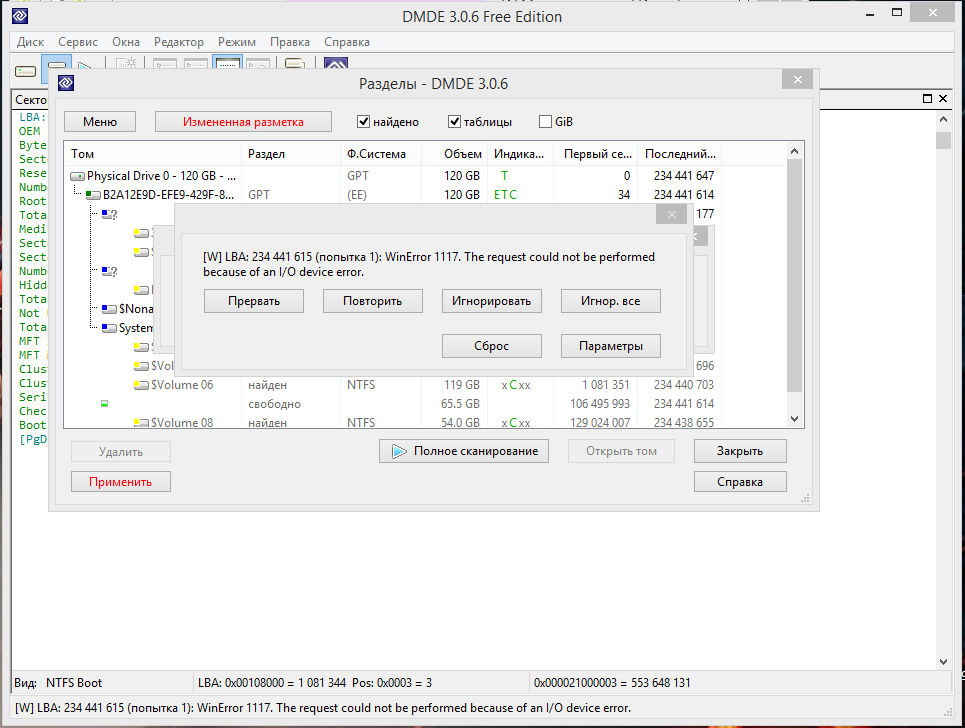Screen dimensions: 965x728
Task: Open the Диск menu
Action: pos(30,42)
